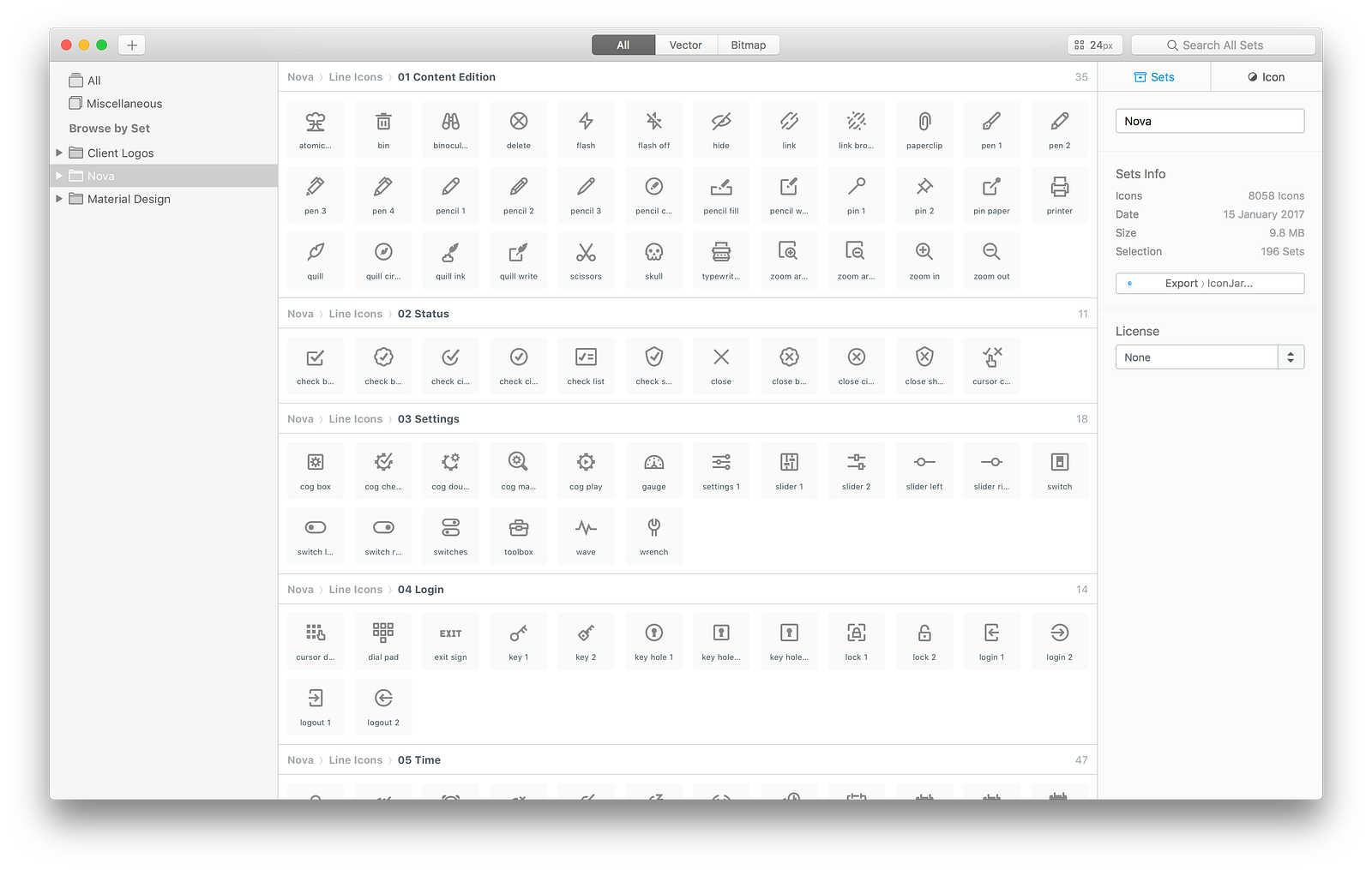Expand the Nova set triangle
1372x870 pixels.
pyautogui.click(x=59, y=176)
